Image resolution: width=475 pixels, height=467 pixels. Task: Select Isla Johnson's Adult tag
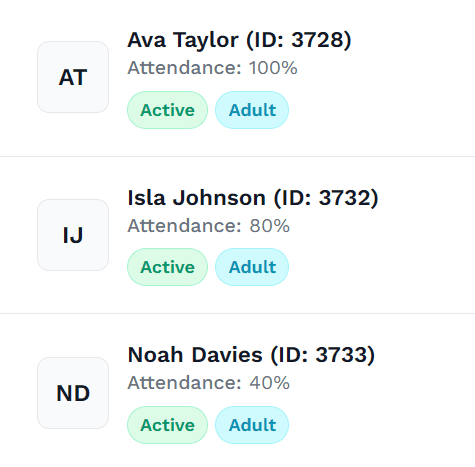[x=252, y=267]
